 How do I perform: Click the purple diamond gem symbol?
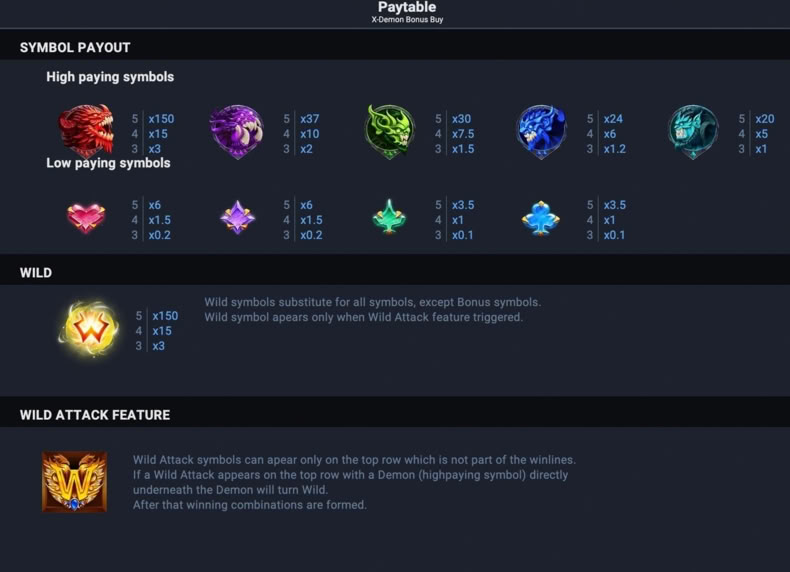coord(238,218)
